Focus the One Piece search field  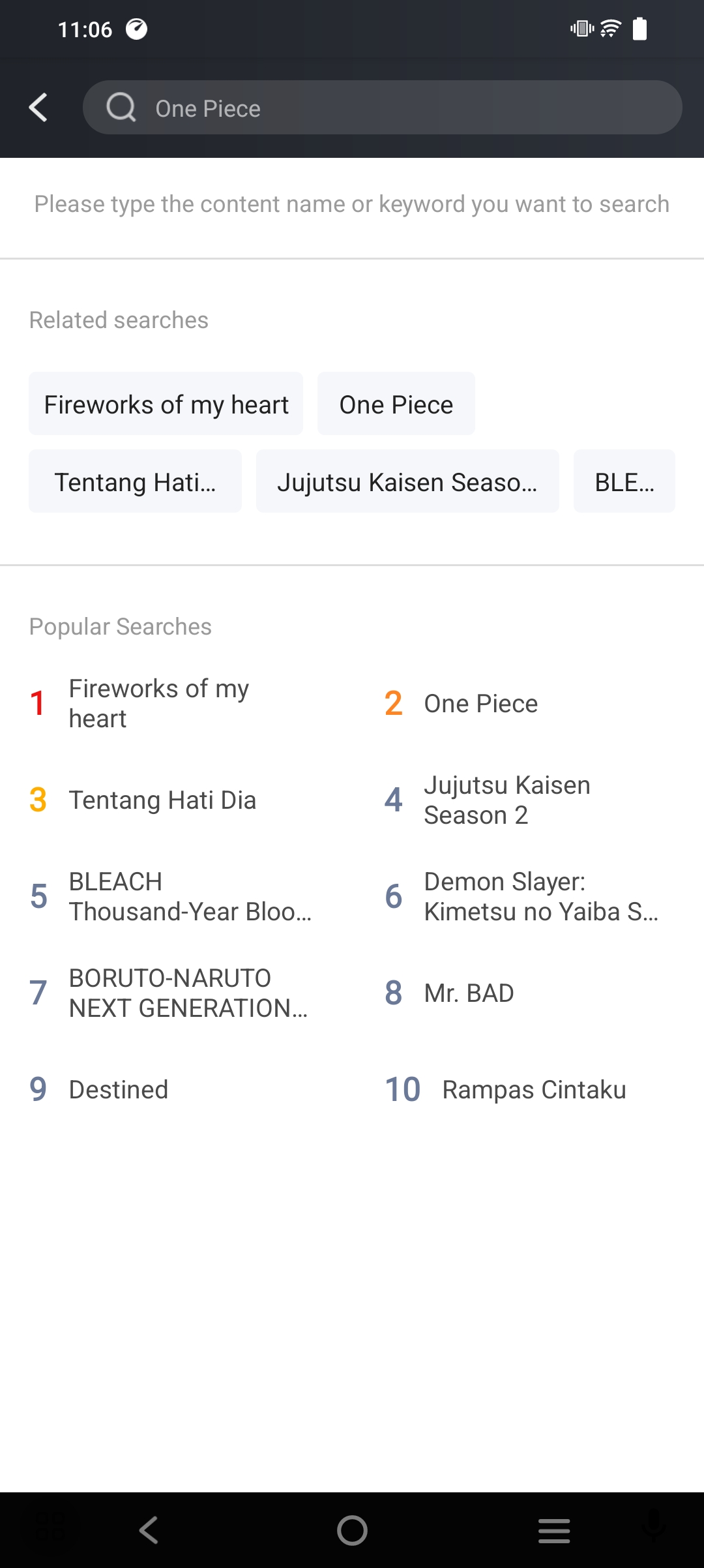click(x=383, y=108)
